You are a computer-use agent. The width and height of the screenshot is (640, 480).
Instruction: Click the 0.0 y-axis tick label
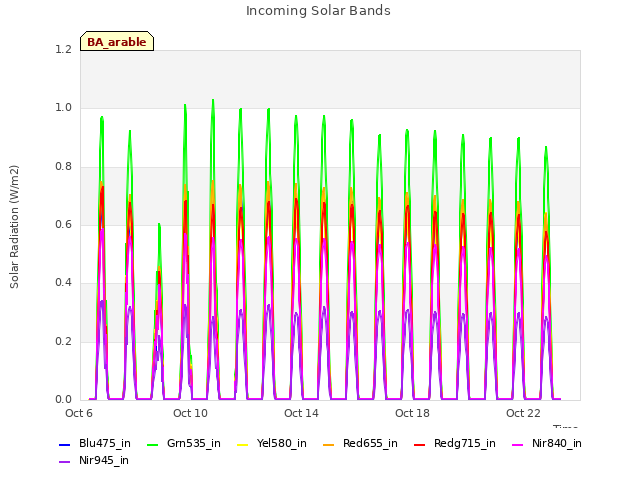(63, 399)
